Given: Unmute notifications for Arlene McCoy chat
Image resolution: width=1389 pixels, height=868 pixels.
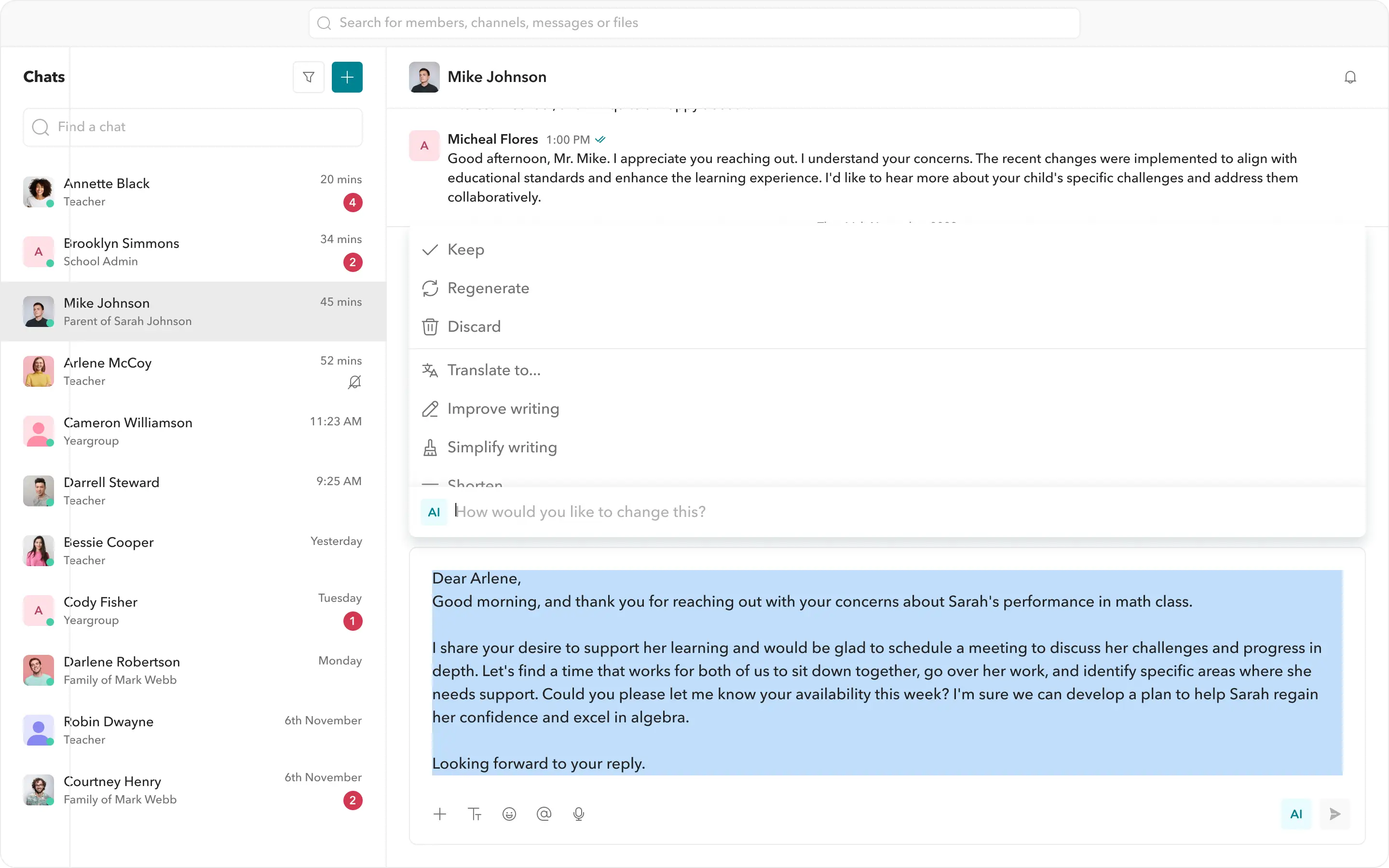Looking at the screenshot, I should (354, 382).
